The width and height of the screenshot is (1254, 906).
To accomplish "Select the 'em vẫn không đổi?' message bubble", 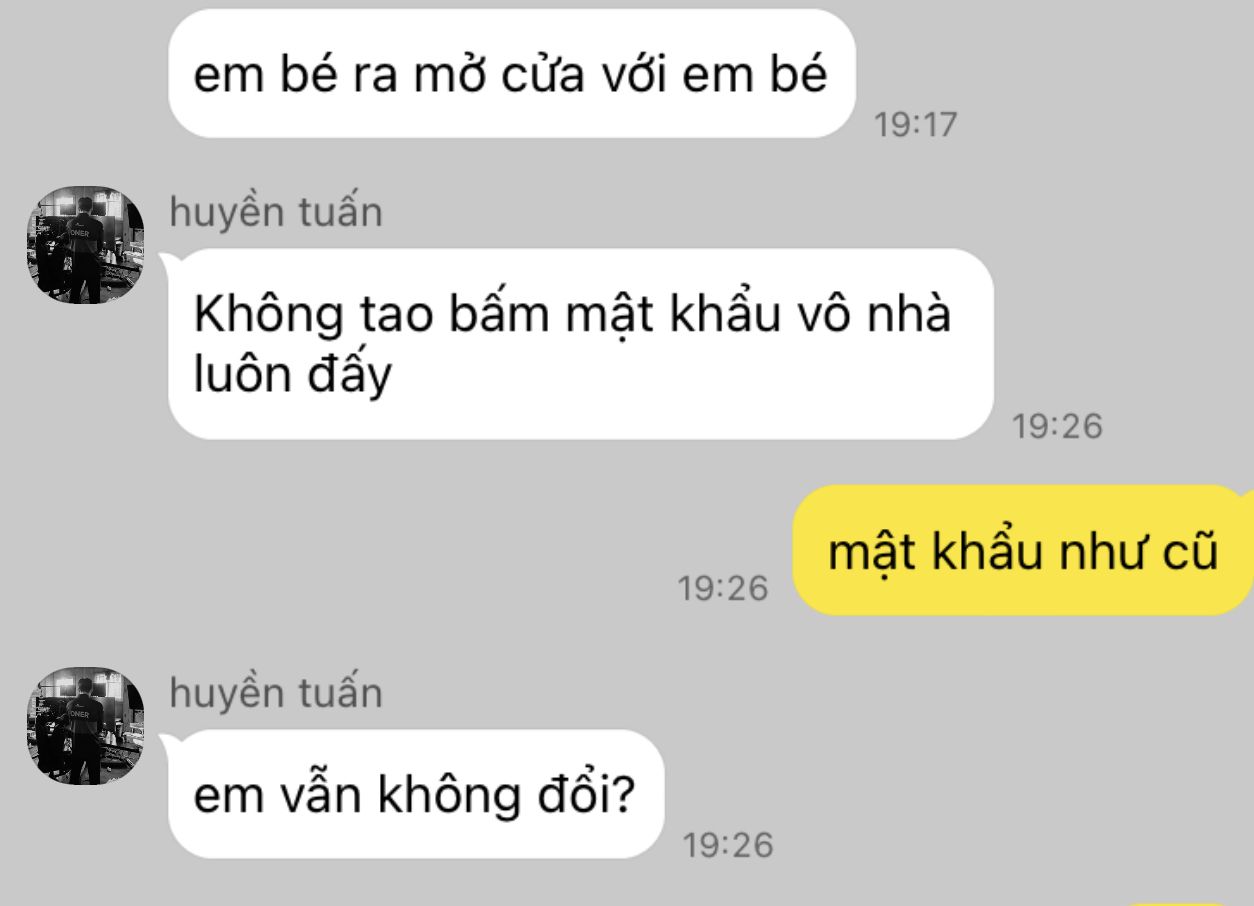I will (x=416, y=794).
